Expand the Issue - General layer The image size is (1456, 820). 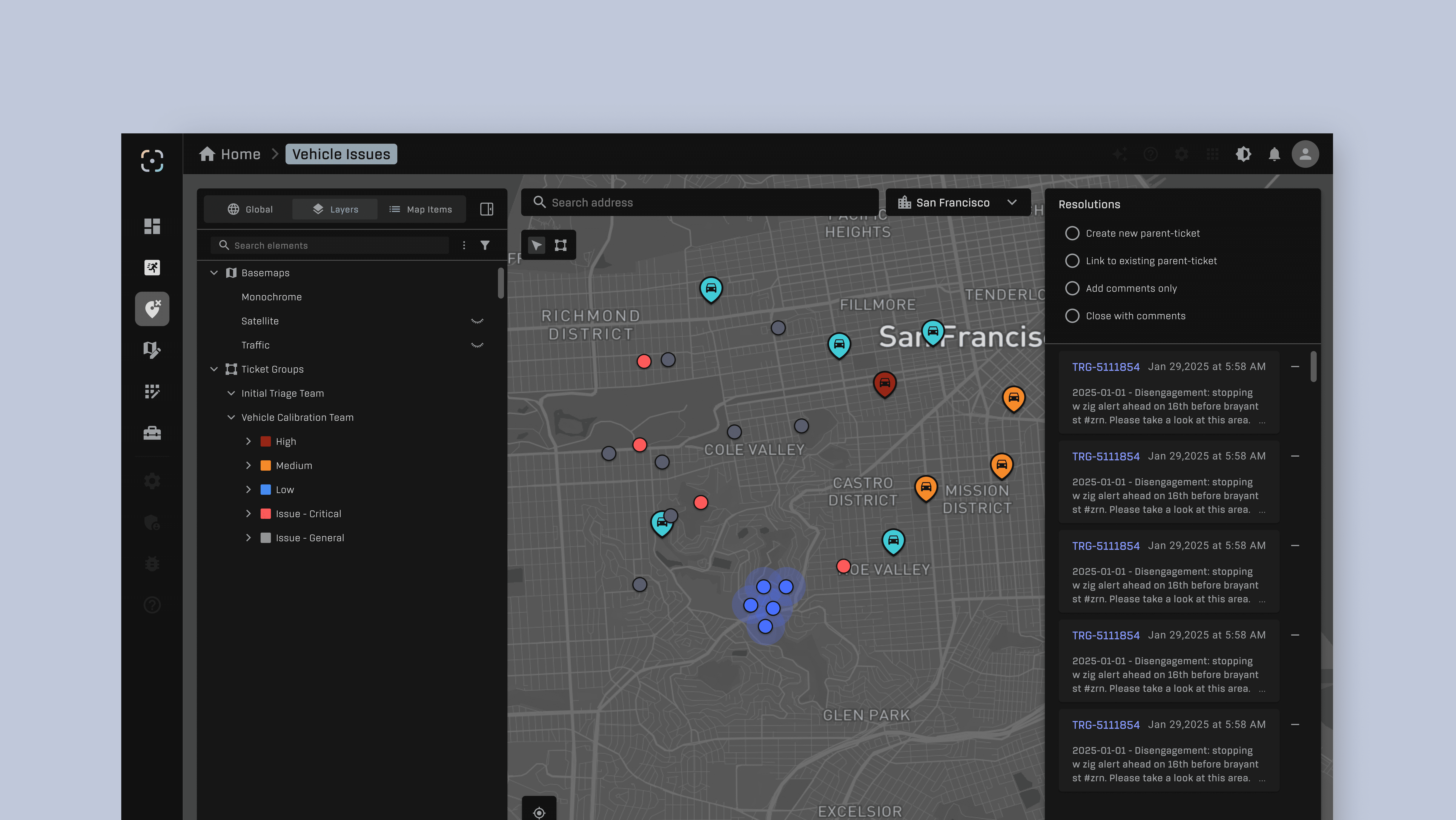(x=248, y=538)
